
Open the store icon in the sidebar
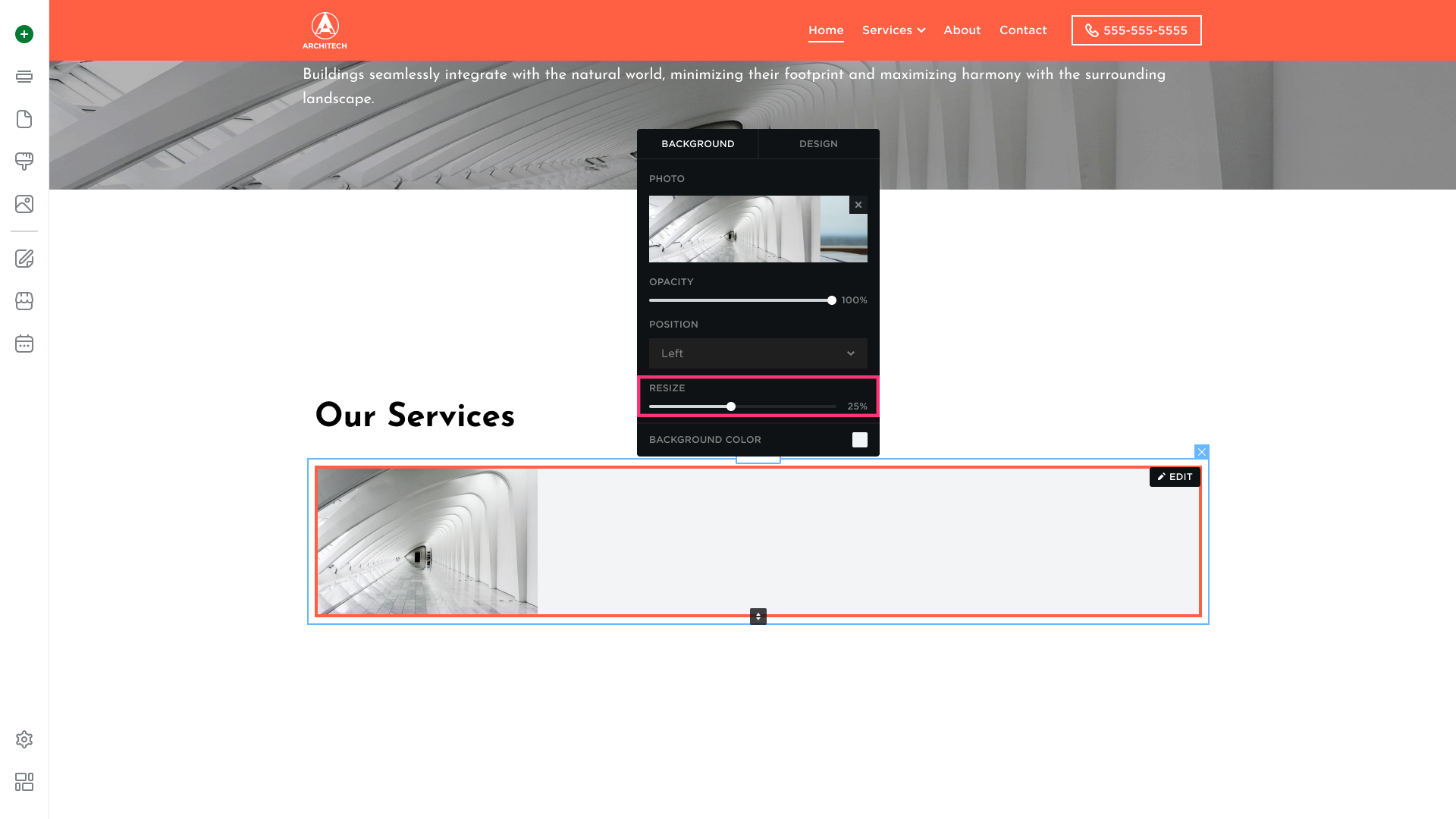click(x=24, y=301)
